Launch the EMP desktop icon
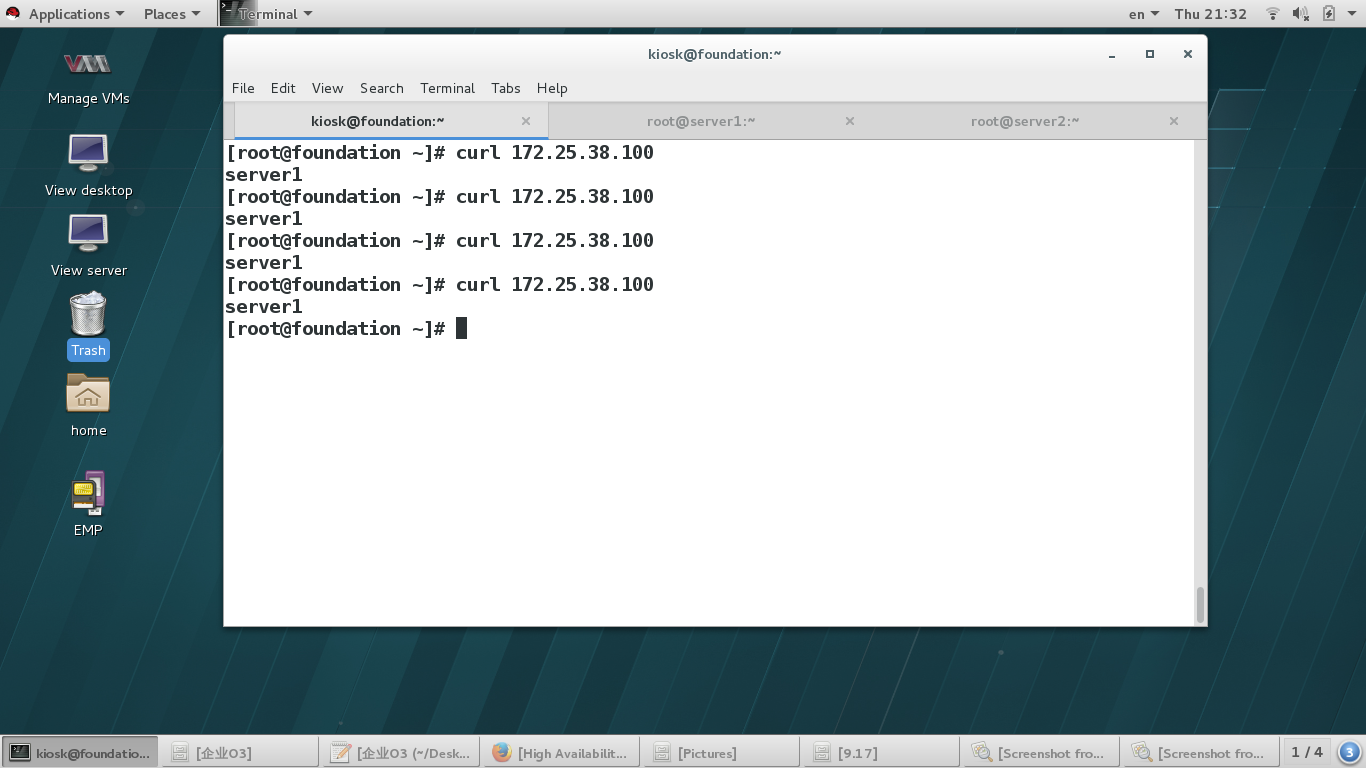The image size is (1366, 768). [x=88, y=503]
